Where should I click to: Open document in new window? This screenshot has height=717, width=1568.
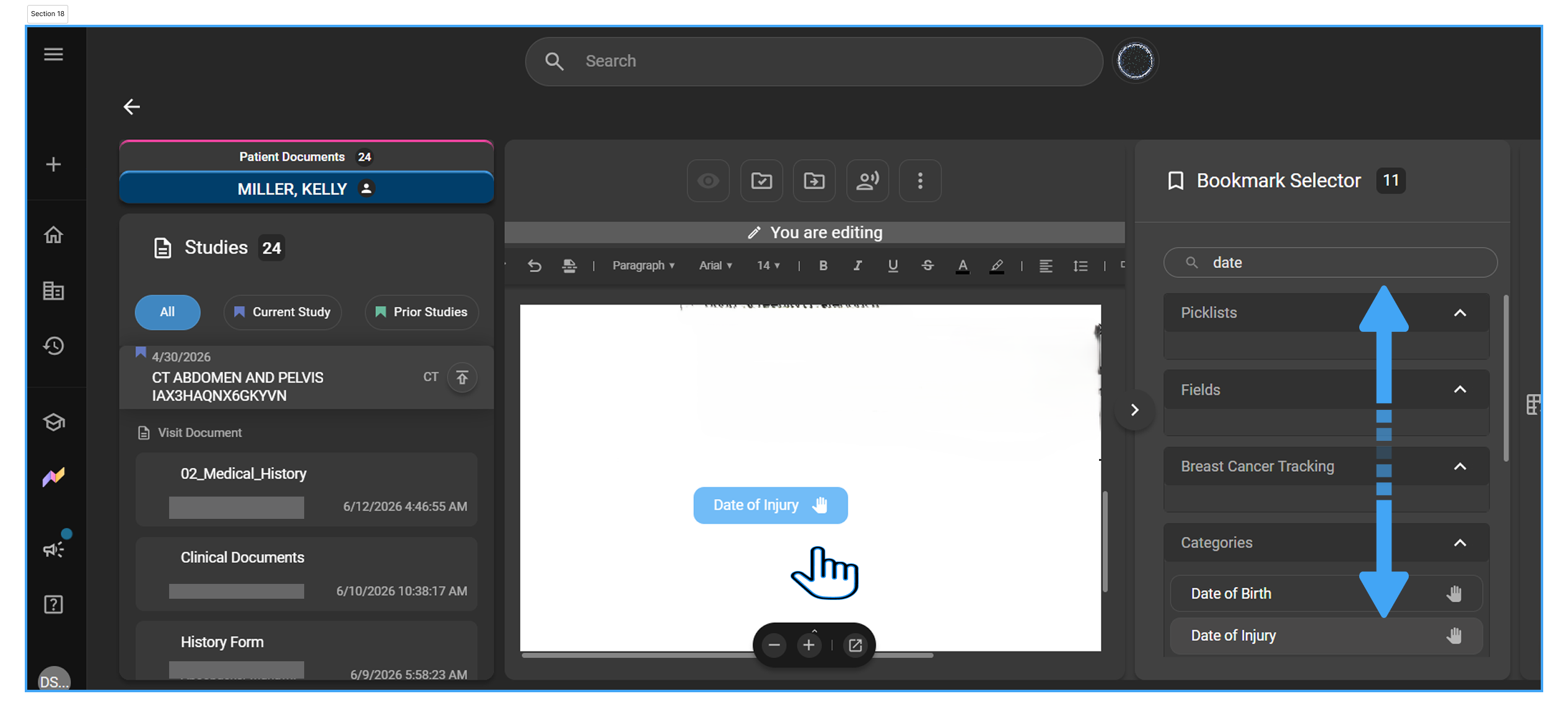coord(855,645)
